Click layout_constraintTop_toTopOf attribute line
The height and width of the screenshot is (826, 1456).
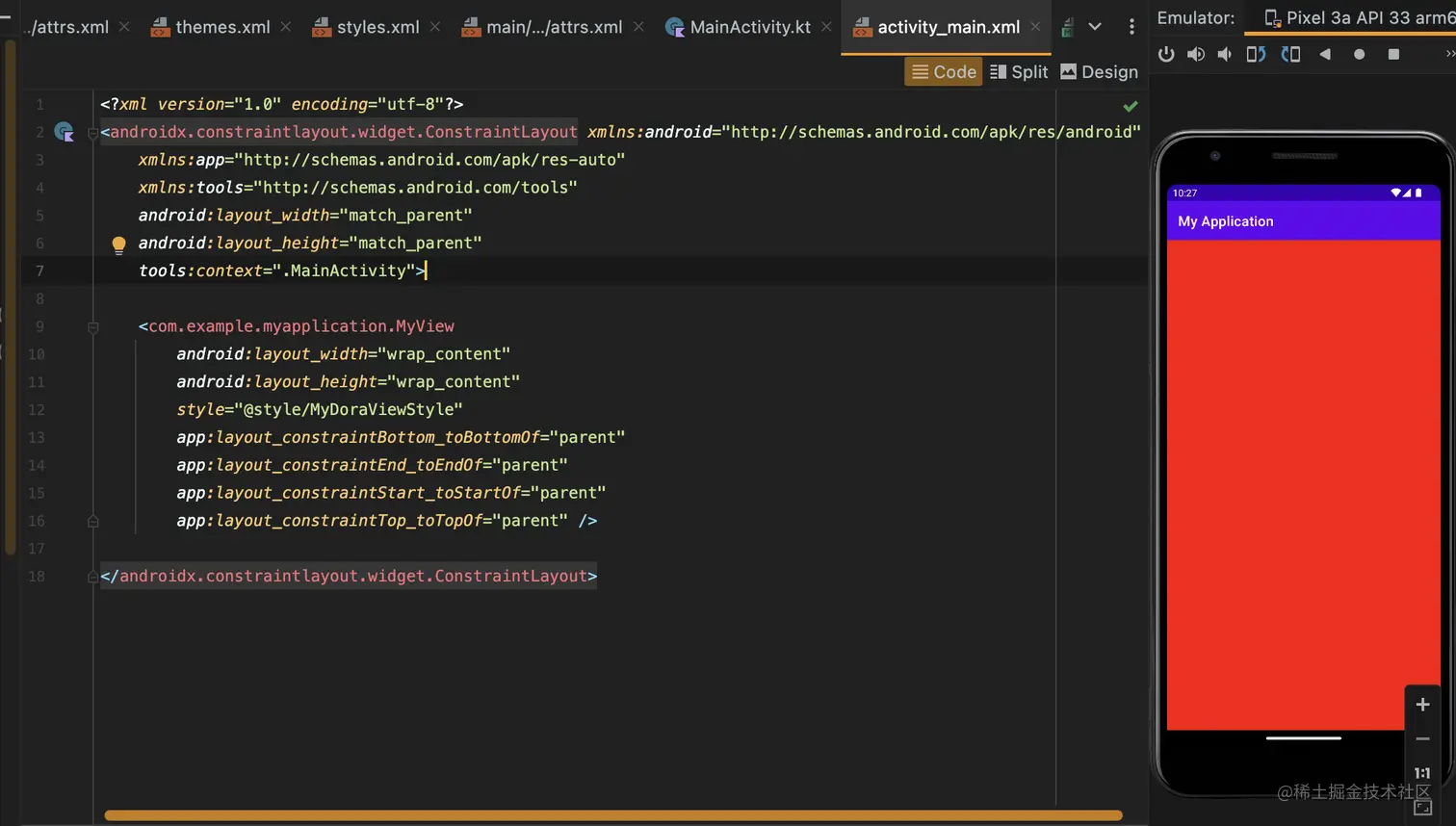tap(387, 521)
